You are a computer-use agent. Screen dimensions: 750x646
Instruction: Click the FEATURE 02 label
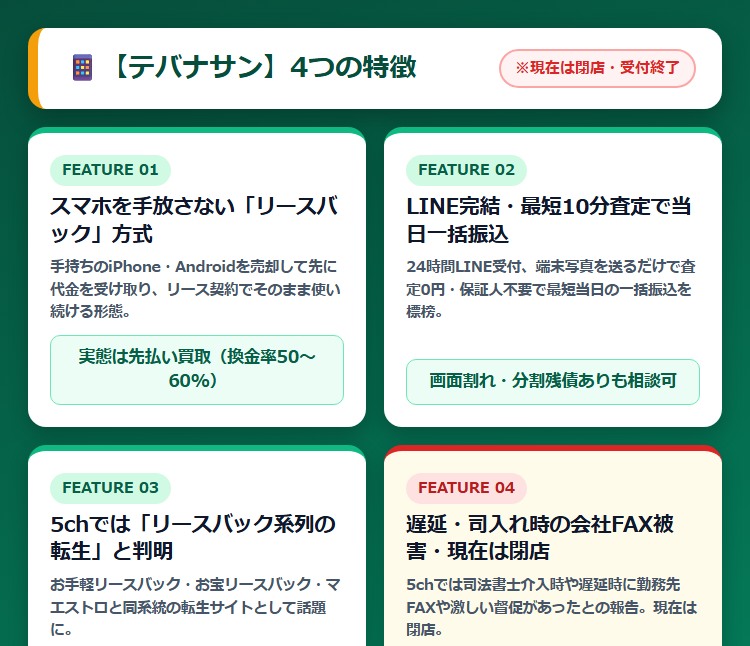pos(466,170)
